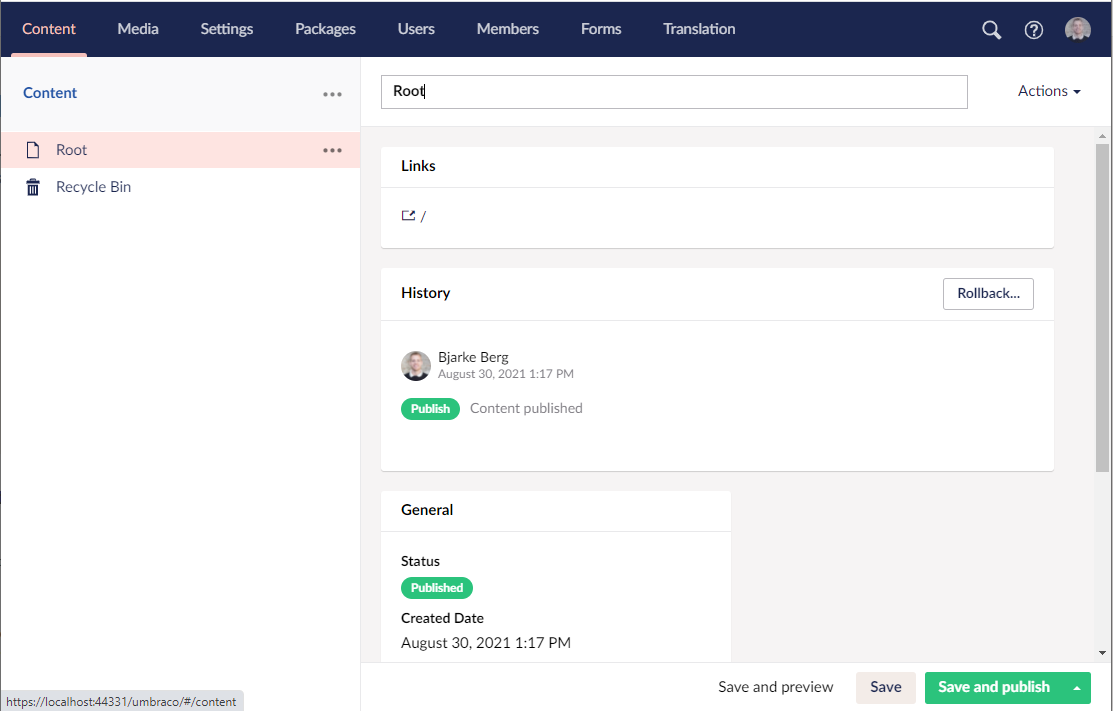The image size is (1113, 711).
Task: Click the user avatar in top bar
Action: point(1077,29)
